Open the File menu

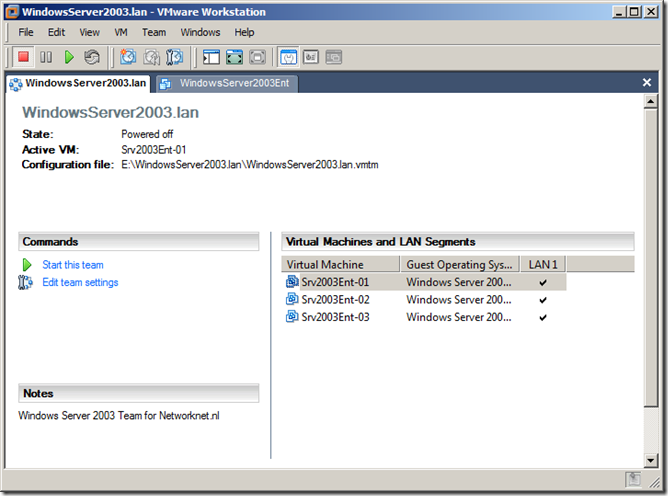(26, 32)
